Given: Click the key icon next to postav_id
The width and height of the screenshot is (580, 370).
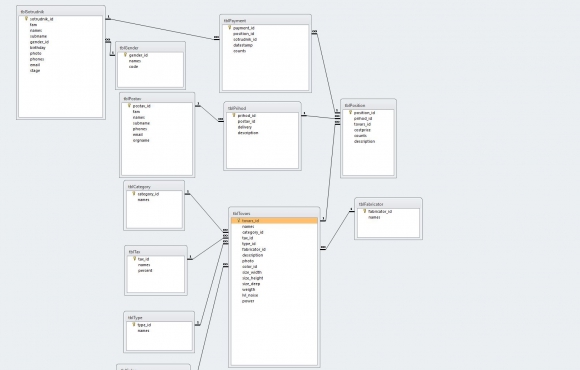Looking at the screenshot, I should click(129, 105).
